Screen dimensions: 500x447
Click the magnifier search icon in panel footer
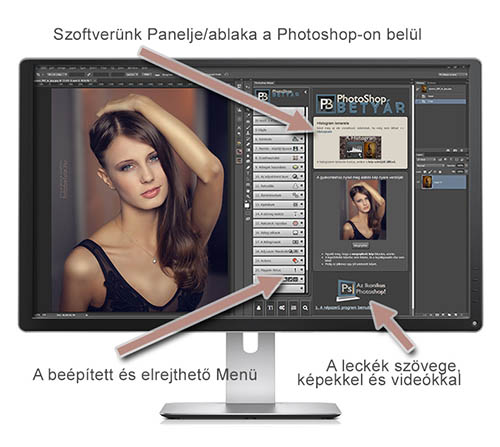(x=305, y=308)
